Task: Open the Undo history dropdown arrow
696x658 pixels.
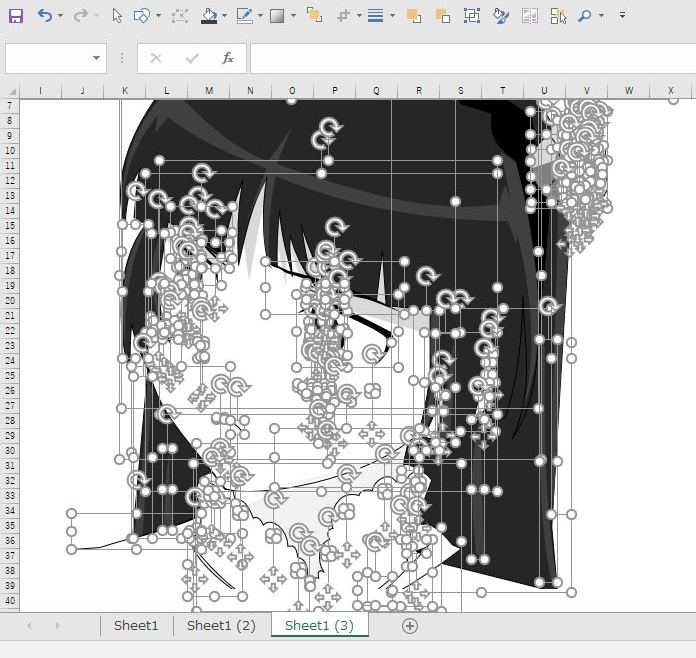Action: pyautogui.click(x=60, y=16)
